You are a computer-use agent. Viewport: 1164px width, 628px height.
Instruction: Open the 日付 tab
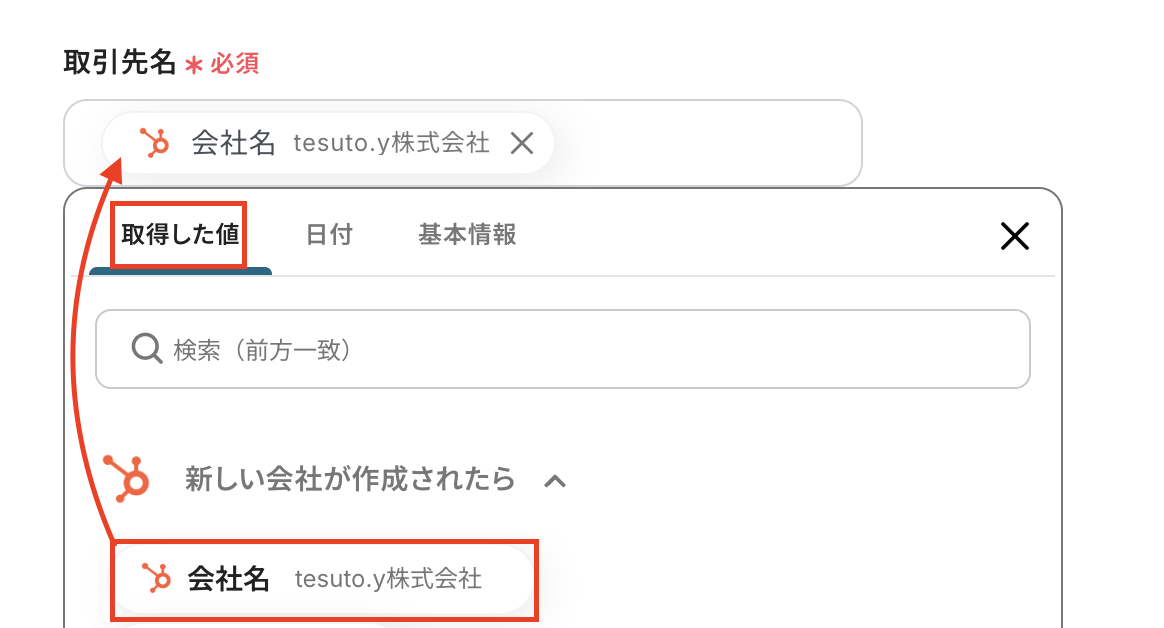pos(329,235)
